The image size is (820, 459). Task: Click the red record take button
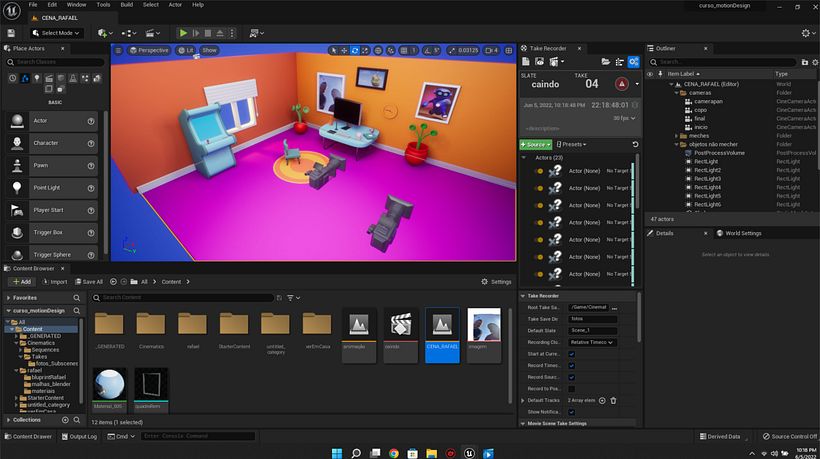(x=621, y=84)
